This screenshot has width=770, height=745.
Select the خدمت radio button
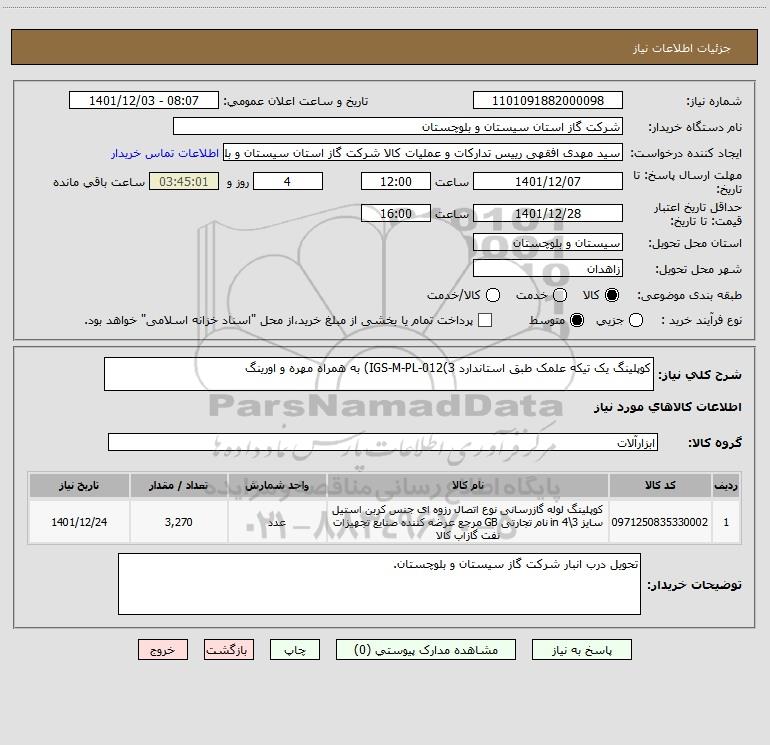[560, 295]
